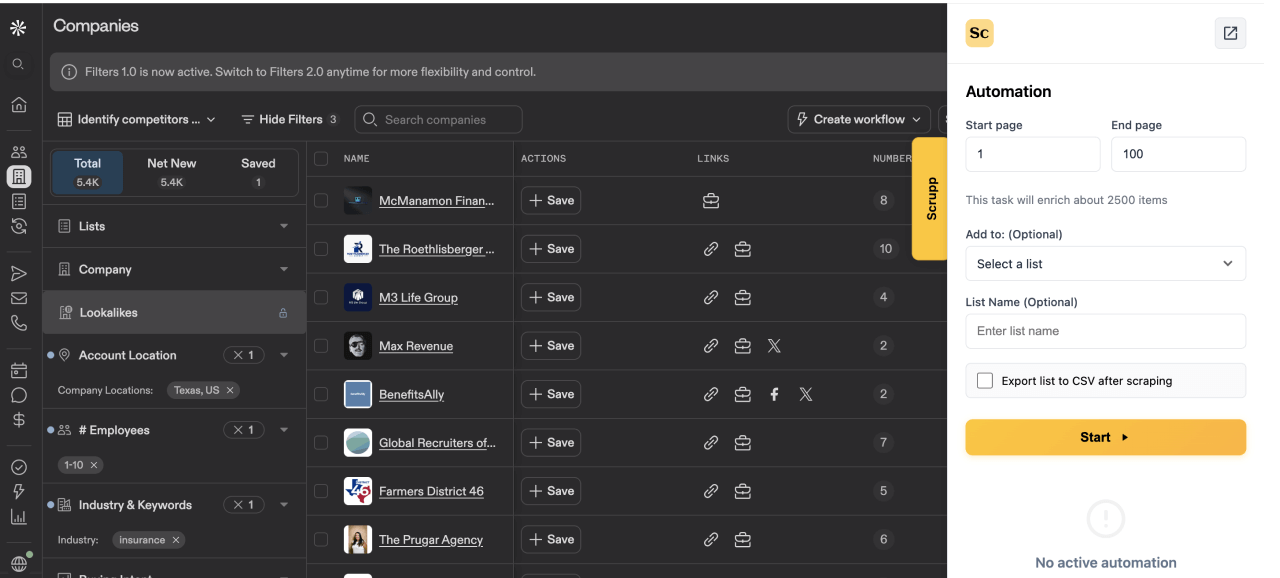Viewport: 1280px width, 578px height.
Task: Switch to the Total tab
Action: tap(88, 172)
